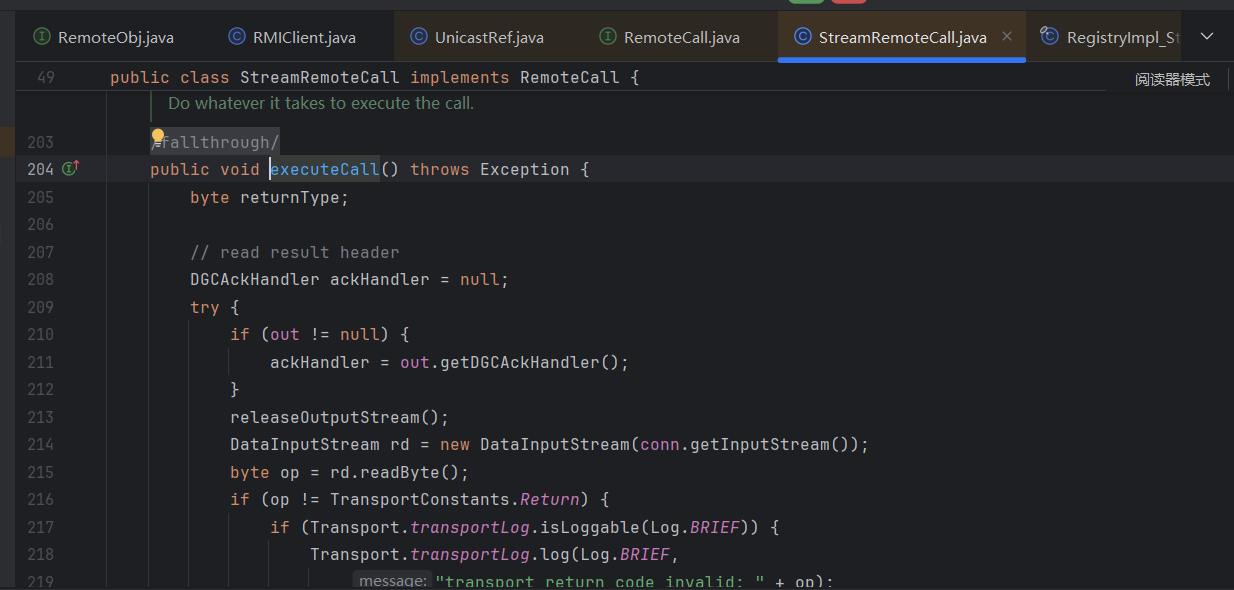This screenshot has width=1234, height=590.
Task: Click the RemoteCall interface name on line 49
Action: (569, 78)
